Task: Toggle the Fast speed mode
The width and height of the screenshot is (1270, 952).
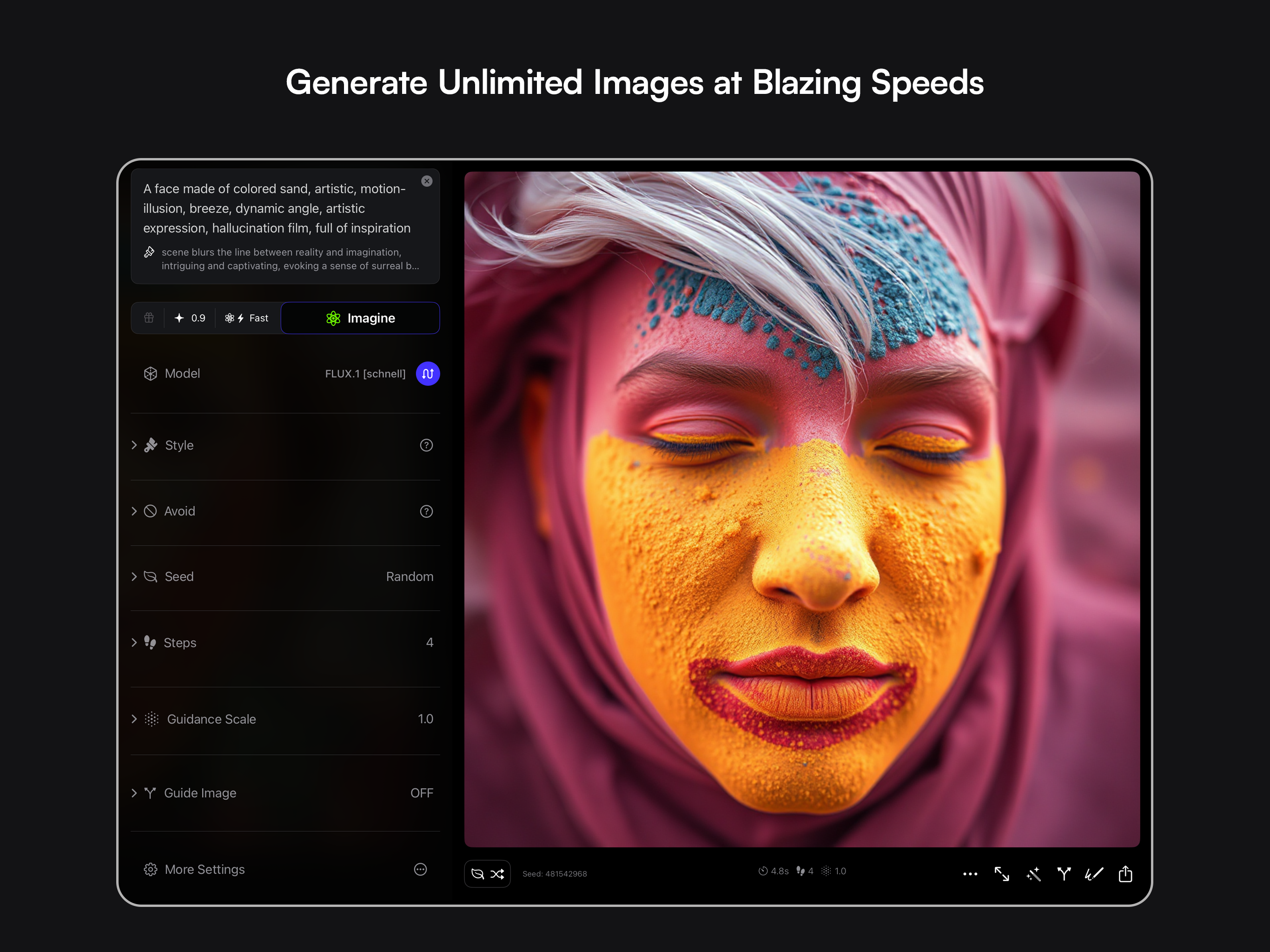Action: coord(247,318)
